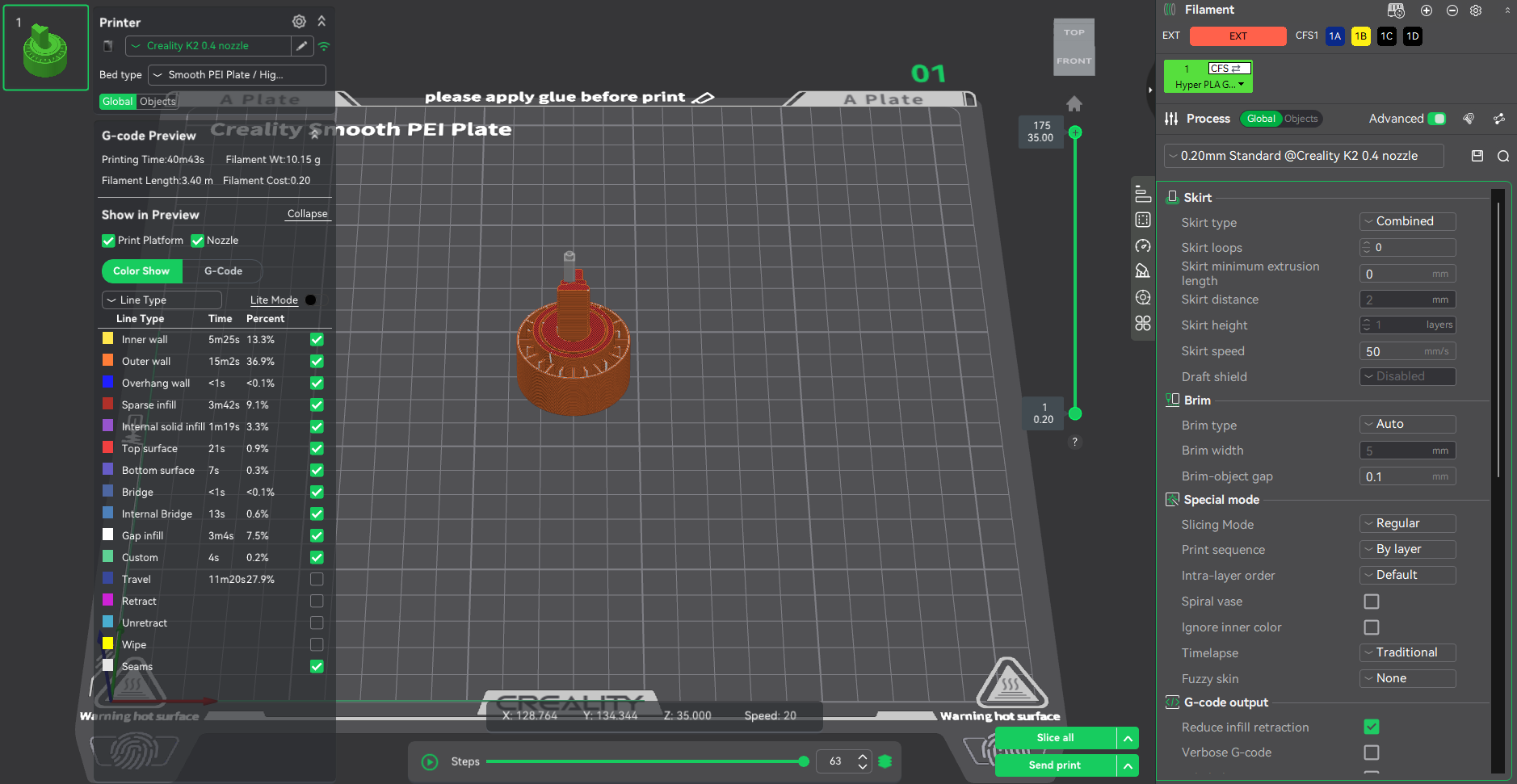Open the Bed type dropdown
Viewport: 1517px width, 784px height.
click(237, 75)
